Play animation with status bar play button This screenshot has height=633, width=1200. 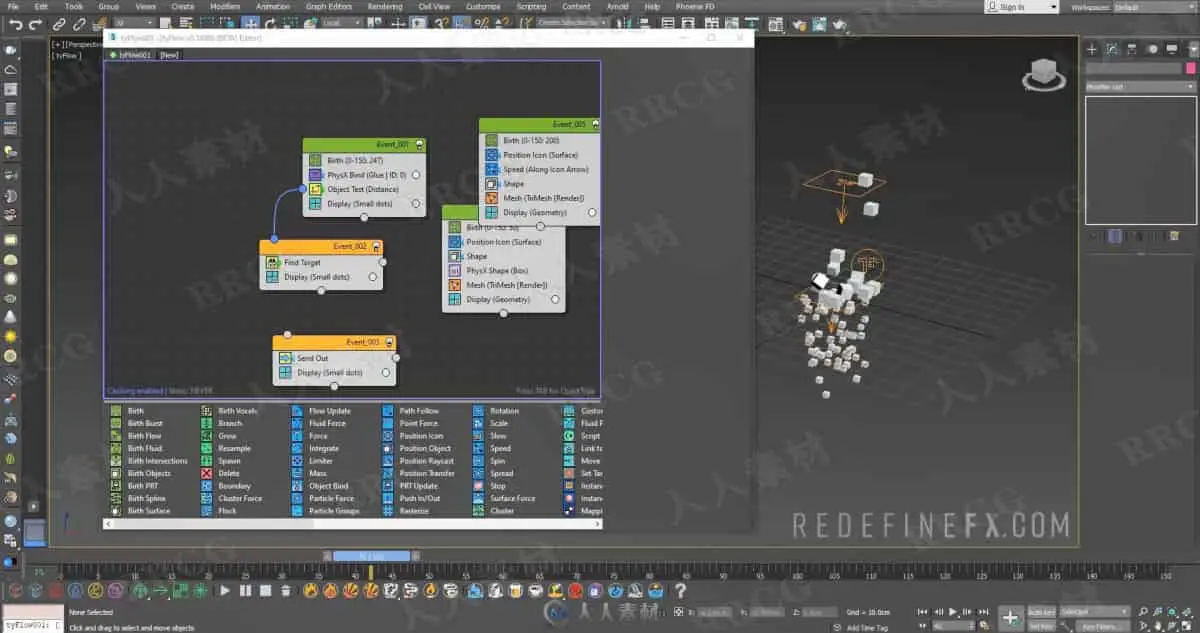click(952, 611)
